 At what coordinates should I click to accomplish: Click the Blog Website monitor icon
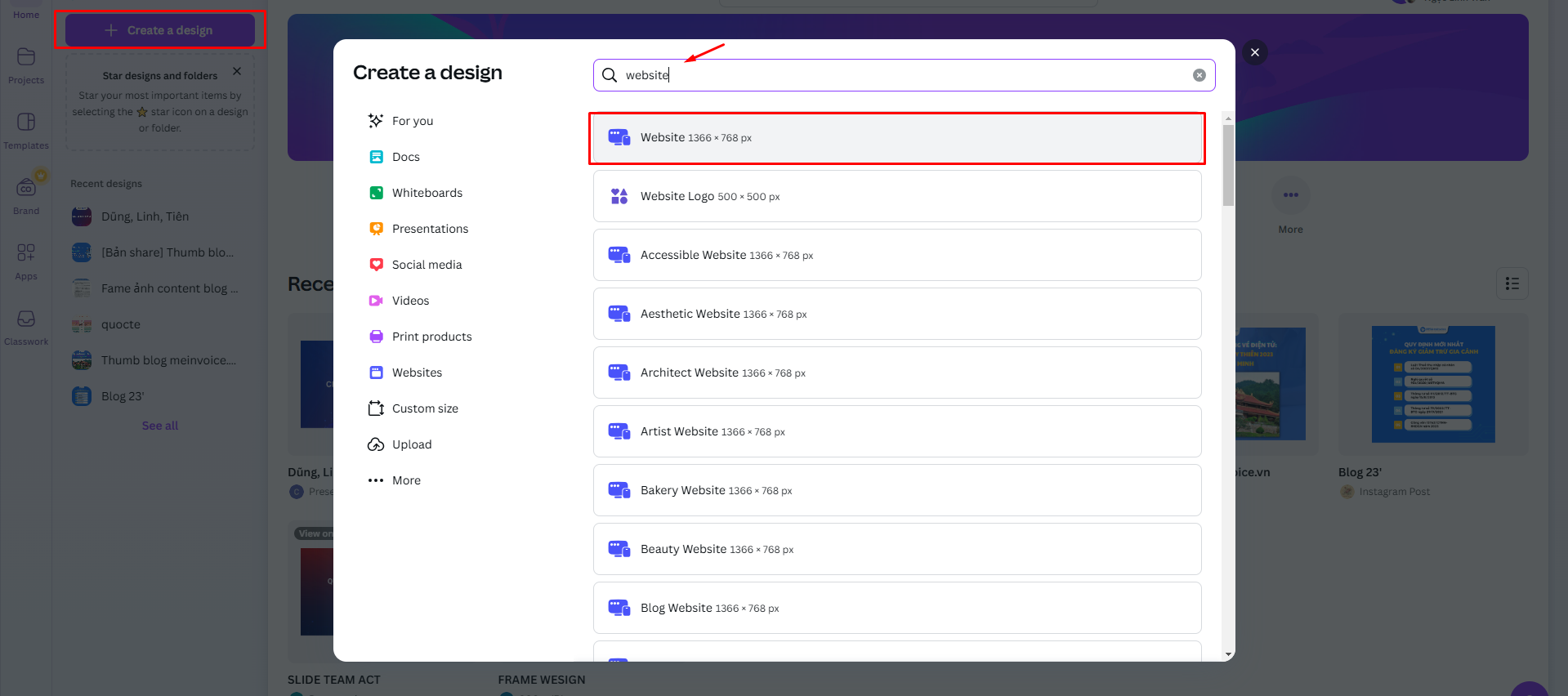click(619, 608)
